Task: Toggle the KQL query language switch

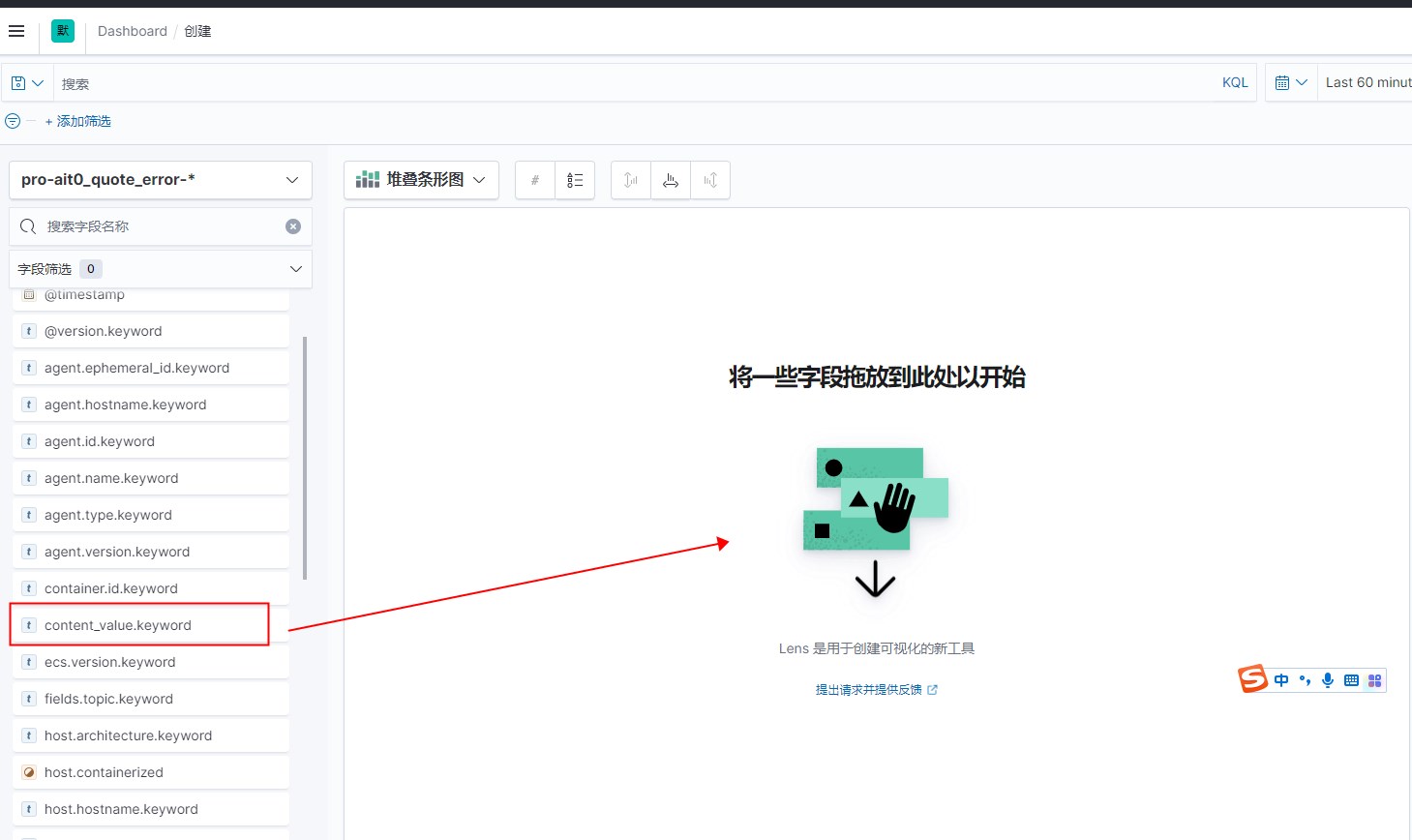Action: click(1235, 83)
